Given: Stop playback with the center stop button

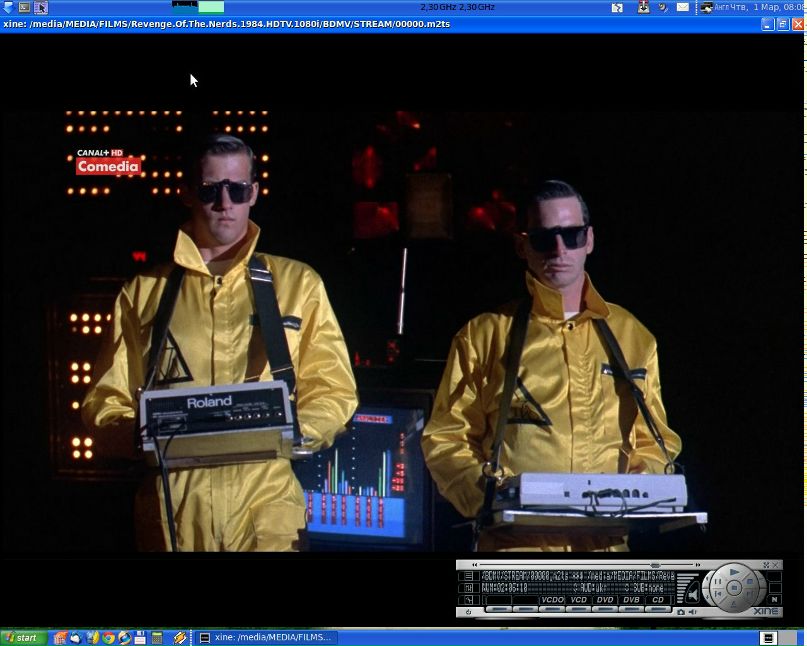Looking at the screenshot, I should [x=734, y=587].
